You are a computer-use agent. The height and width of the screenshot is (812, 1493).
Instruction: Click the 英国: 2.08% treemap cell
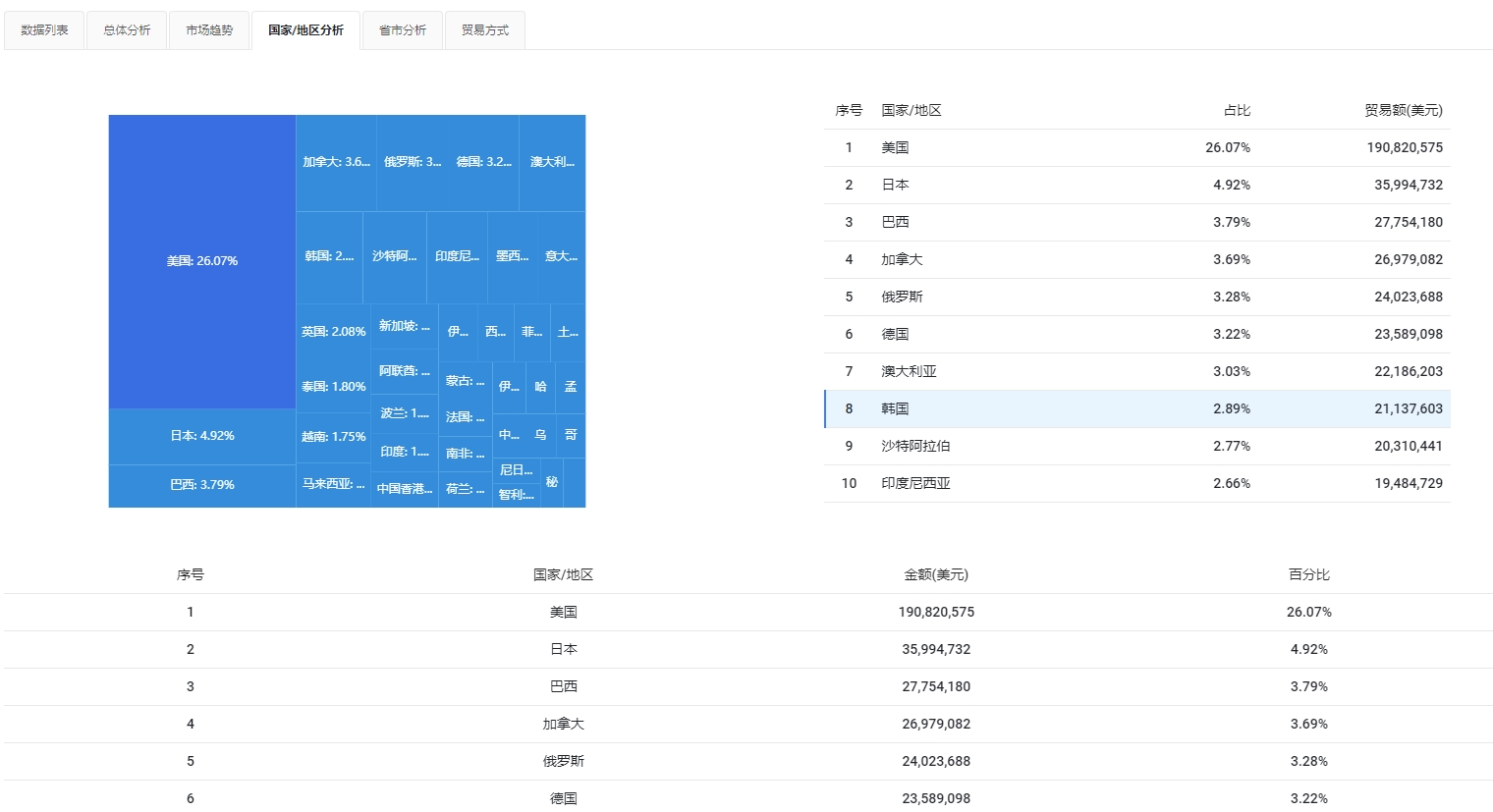334,332
